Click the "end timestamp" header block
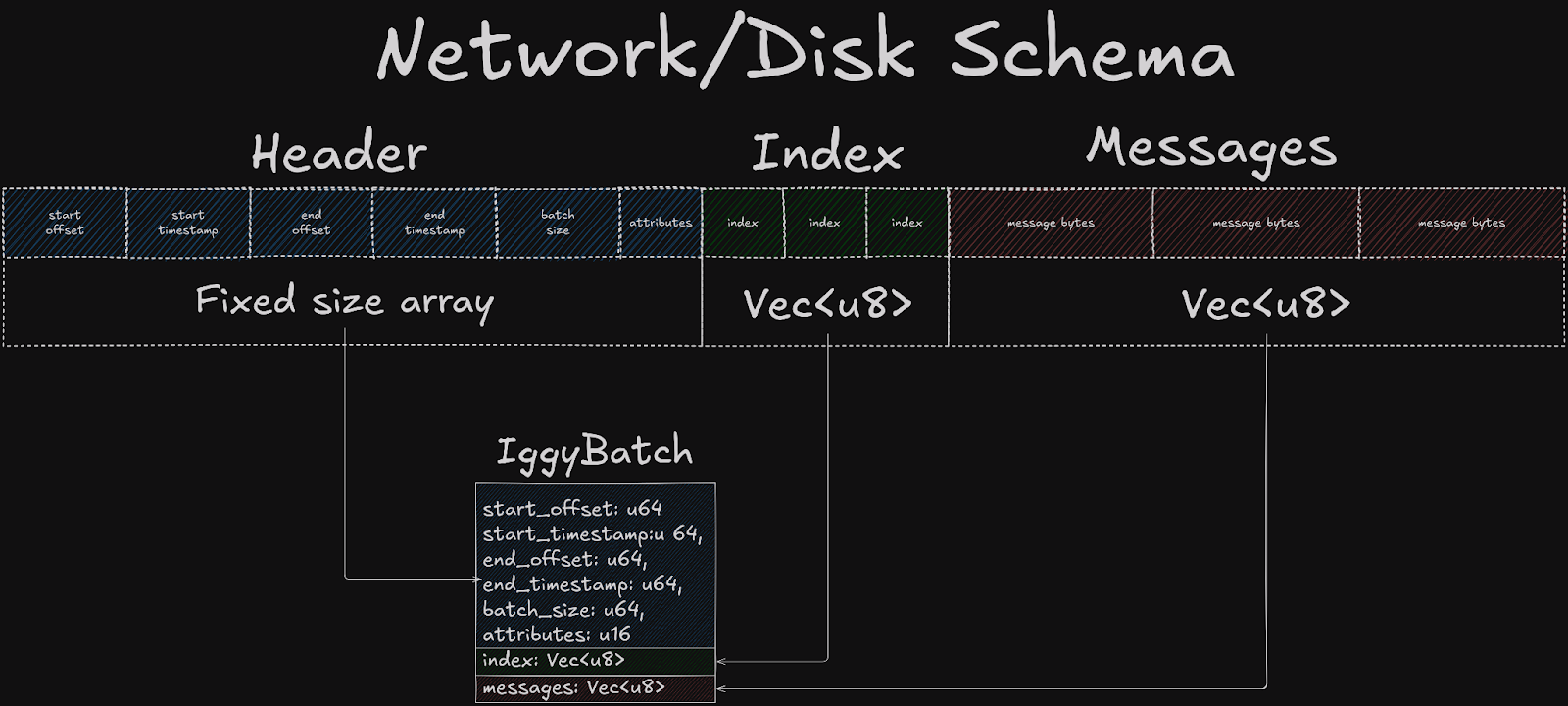The height and width of the screenshot is (706, 1568). [434, 223]
